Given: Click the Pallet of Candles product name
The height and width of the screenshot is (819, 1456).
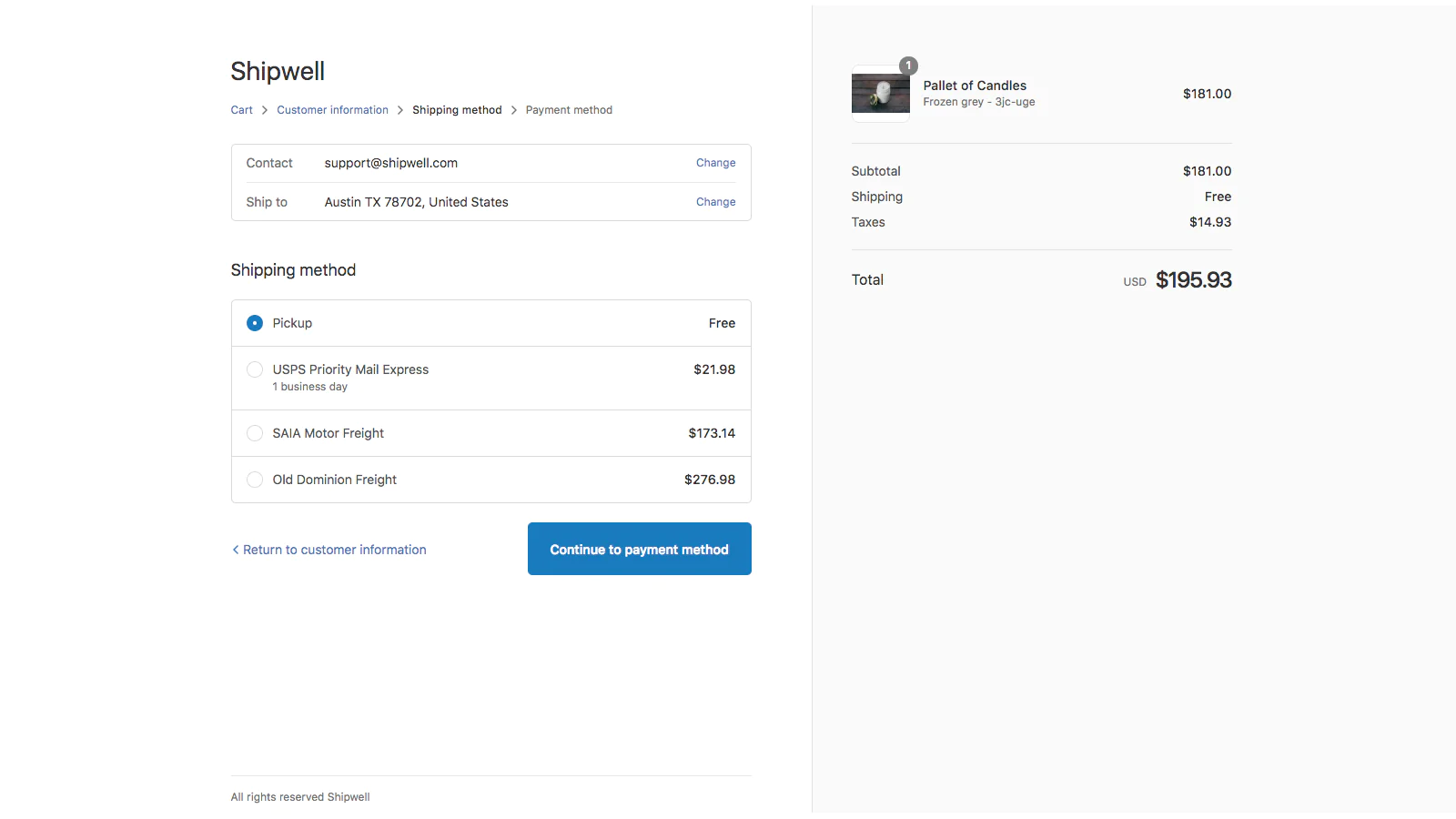Looking at the screenshot, I should 975,86.
